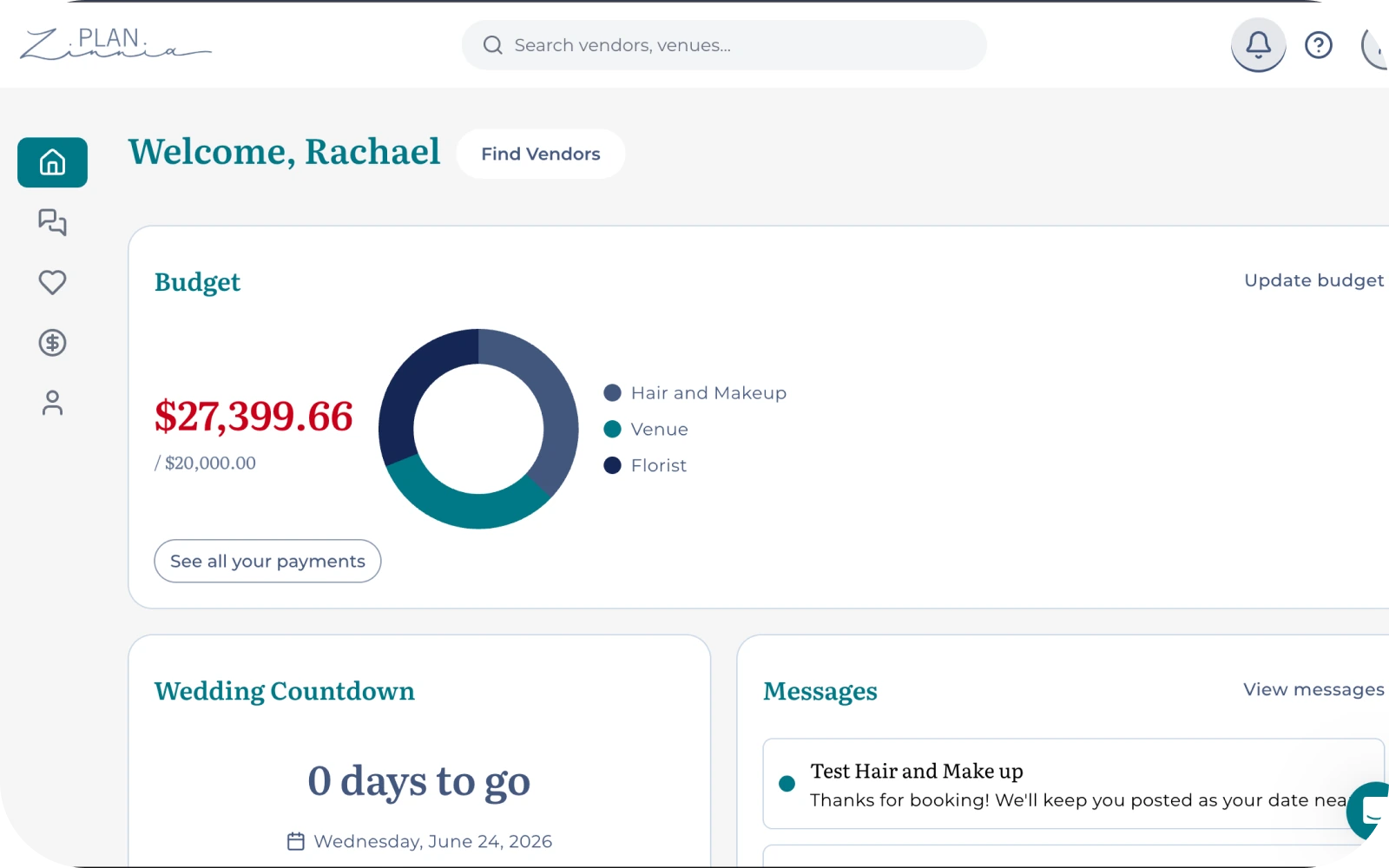The height and width of the screenshot is (868, 1389).
Task: Click the search magnifier icon
Action: coord(492,45)
